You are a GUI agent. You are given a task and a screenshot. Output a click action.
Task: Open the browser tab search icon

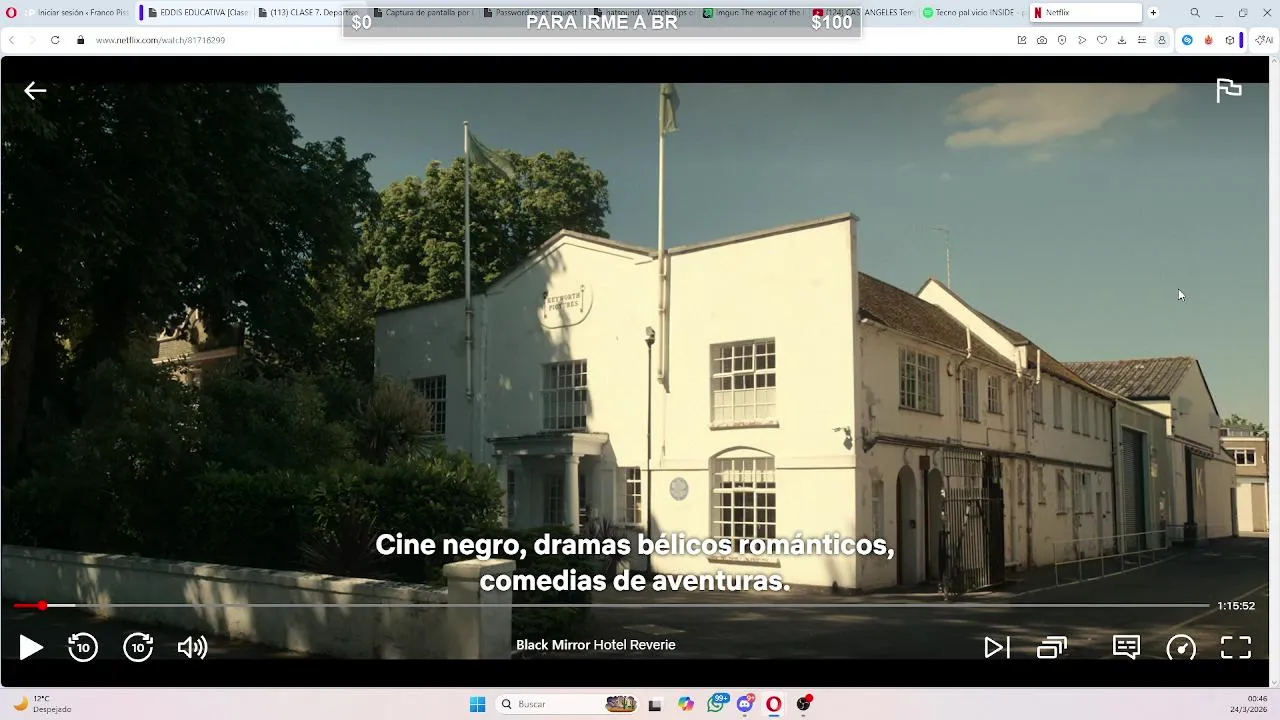click(x=1195, y=13)
